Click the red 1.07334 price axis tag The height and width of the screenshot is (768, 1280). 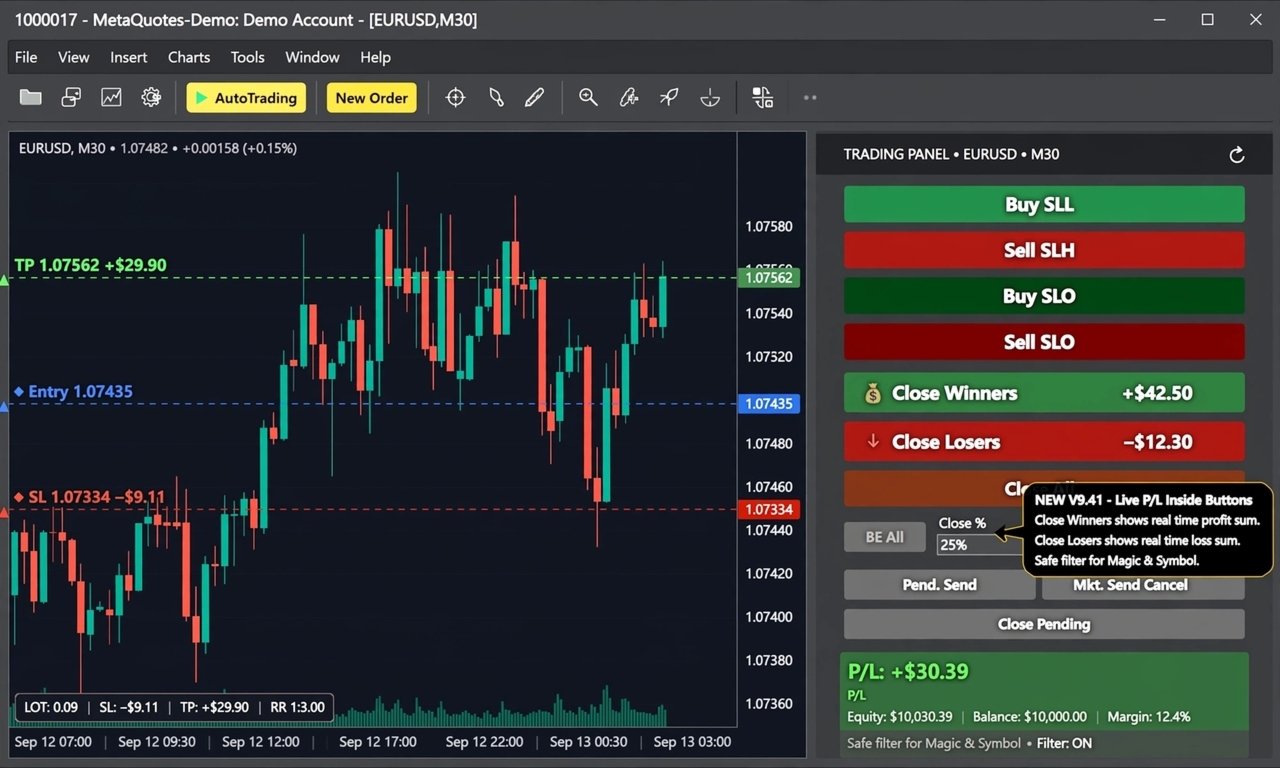[768, 510]
